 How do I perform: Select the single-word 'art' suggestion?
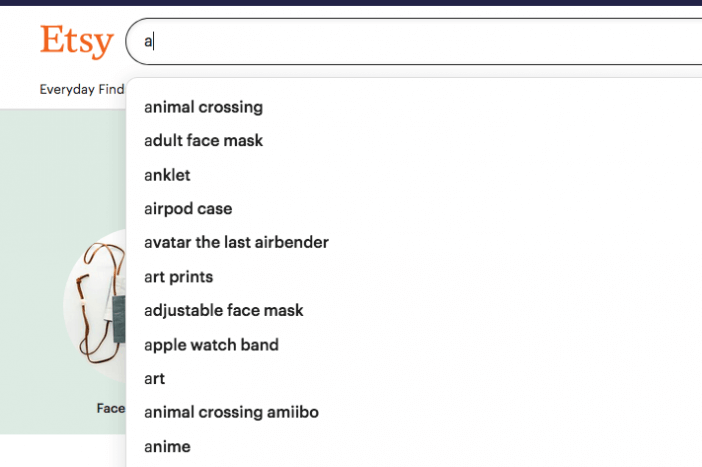tap(414, 379)
